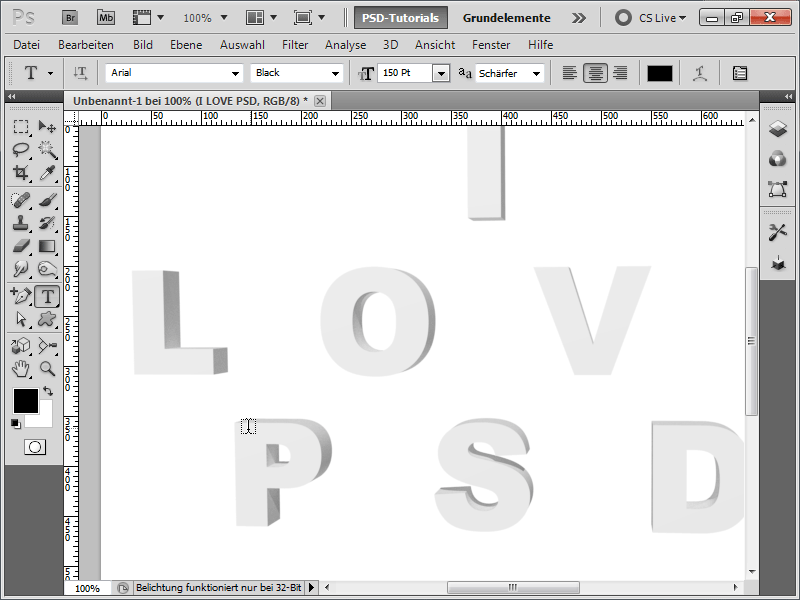This screenshot has height=600, width=800.
Task: Select the Sponge tool
Action: point(47,269)
